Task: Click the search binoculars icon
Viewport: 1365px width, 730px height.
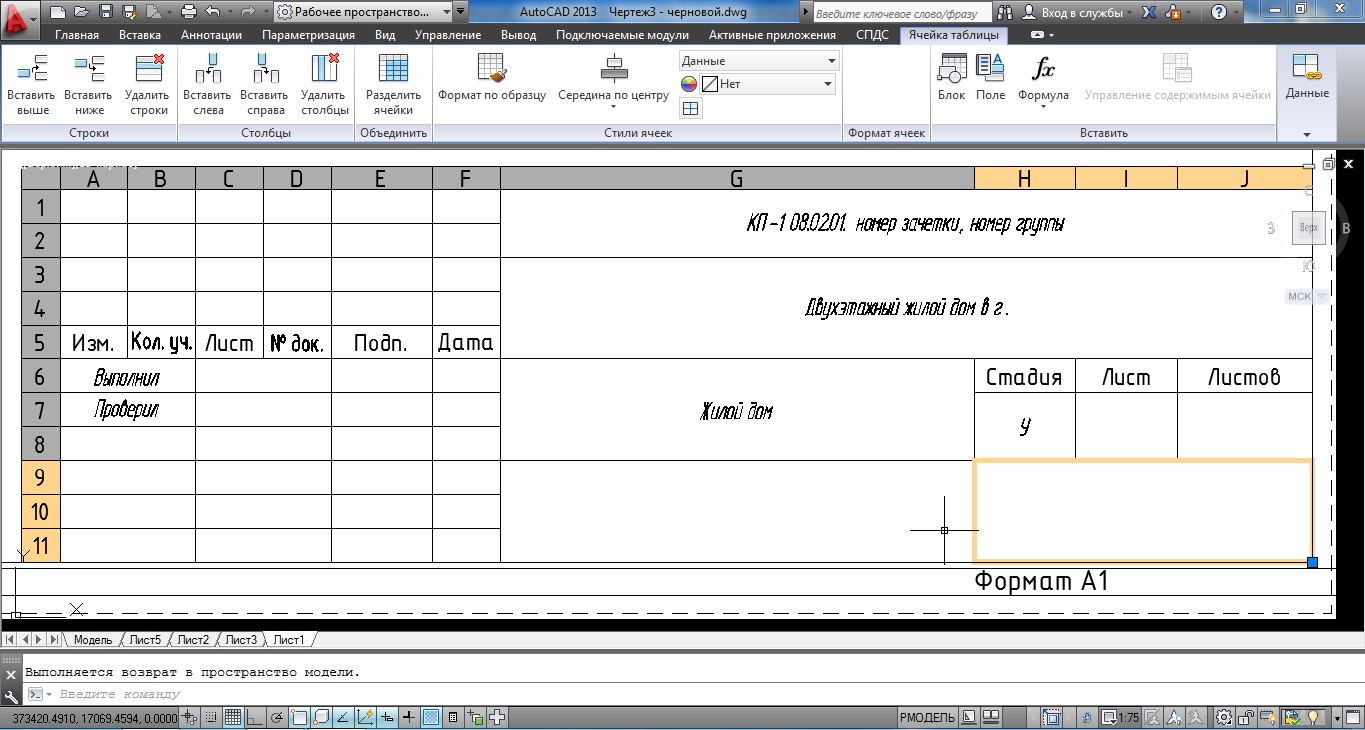Action: [x=1004, y=12]
